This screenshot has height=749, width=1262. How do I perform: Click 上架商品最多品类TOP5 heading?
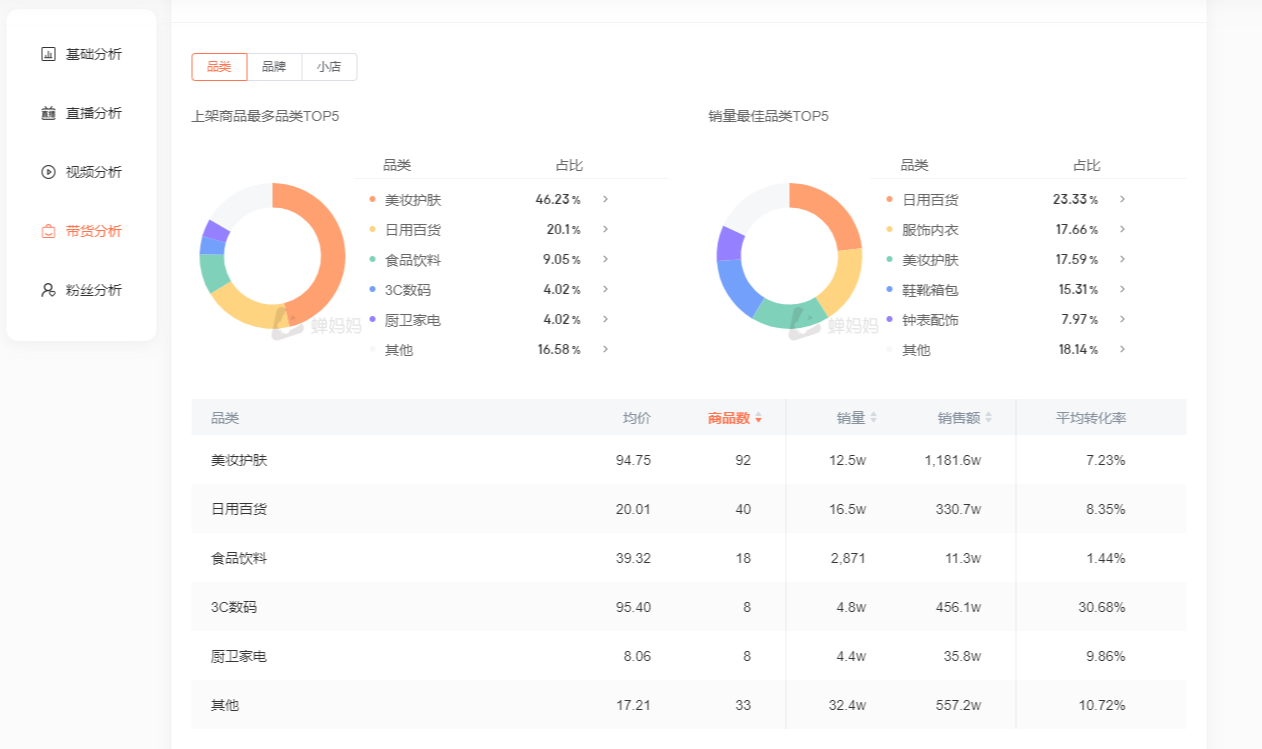(x=265, y=116)
